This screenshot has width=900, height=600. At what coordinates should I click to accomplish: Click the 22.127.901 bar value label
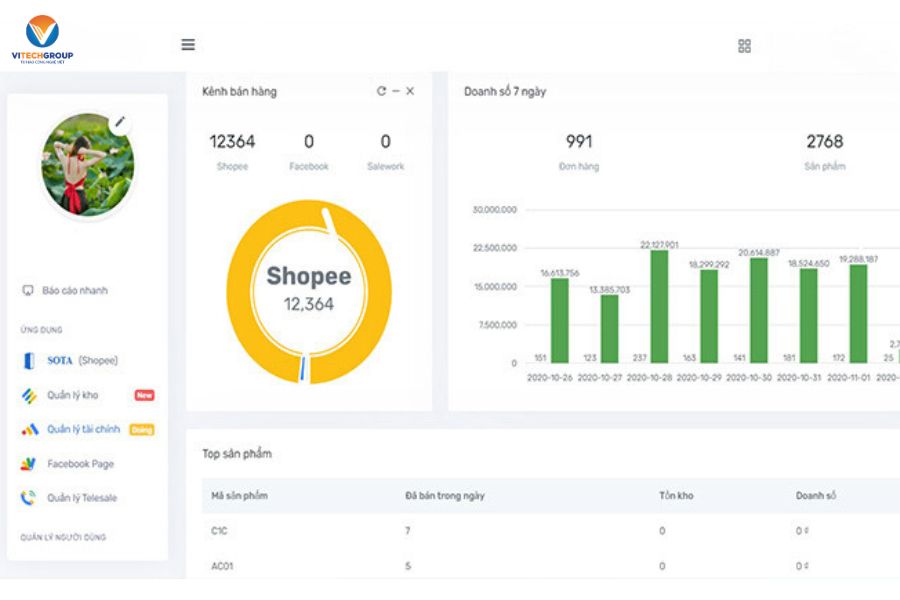tap(660, 245)
